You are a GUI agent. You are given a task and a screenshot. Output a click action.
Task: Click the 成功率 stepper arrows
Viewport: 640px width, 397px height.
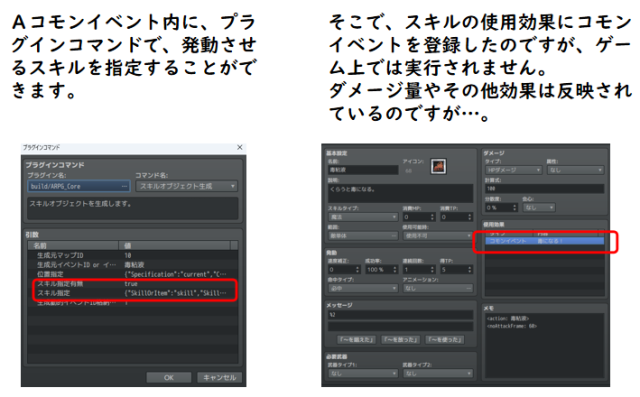point(395,270)
